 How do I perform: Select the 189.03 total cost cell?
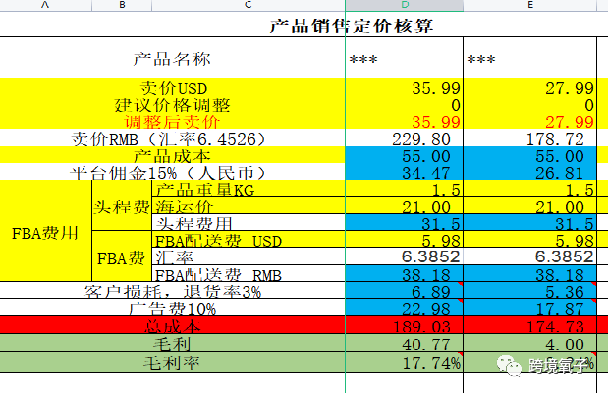pyautogui.click(x=404, y=325)
